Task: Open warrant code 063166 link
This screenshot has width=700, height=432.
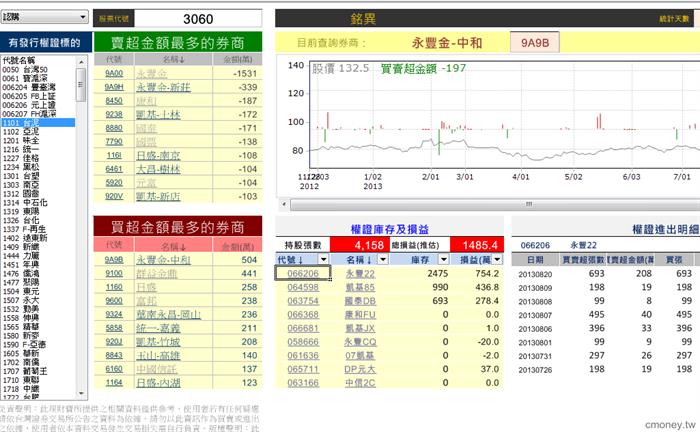Action: click(x=303, y=383)
